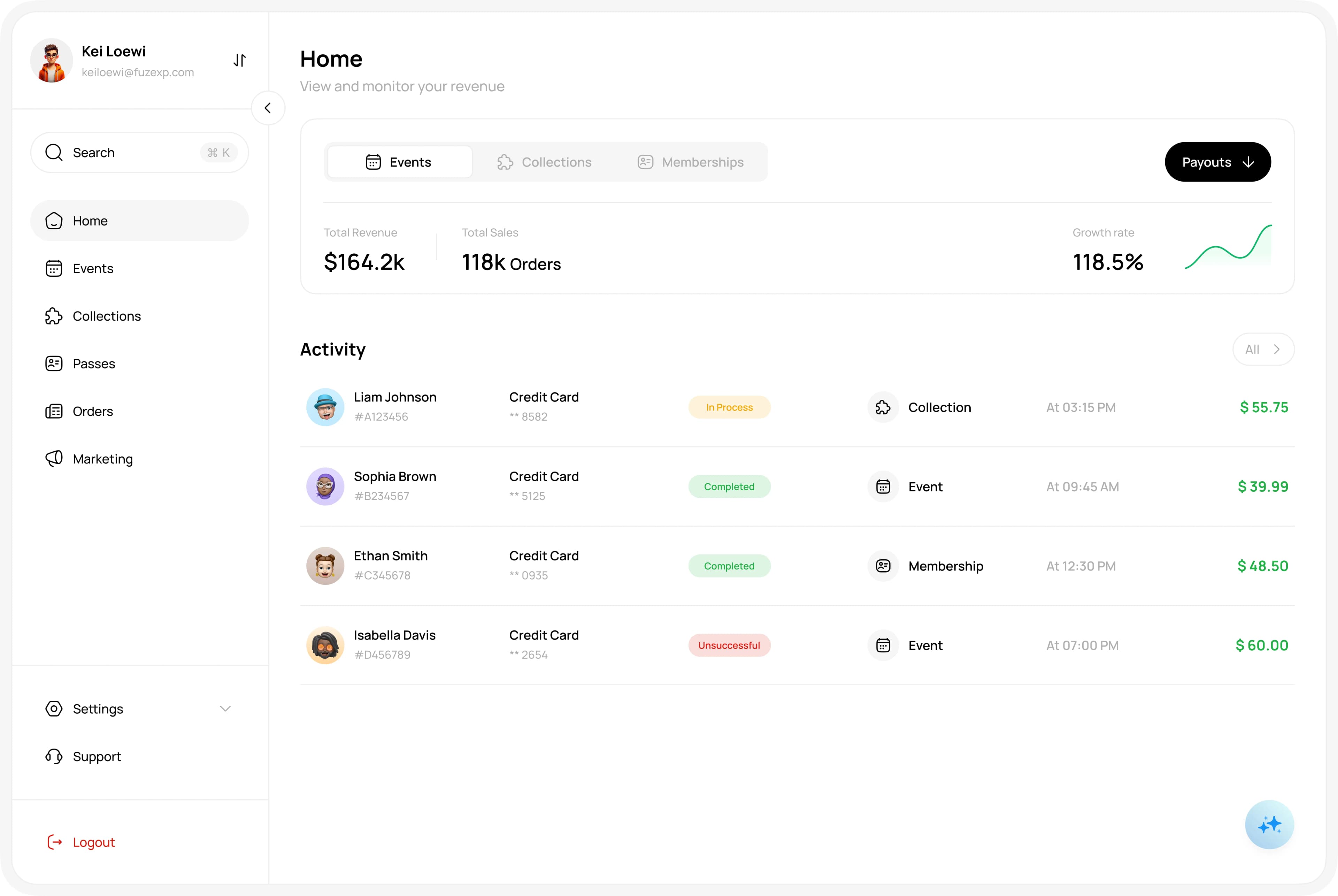Click the Logout link

[93, 842]
